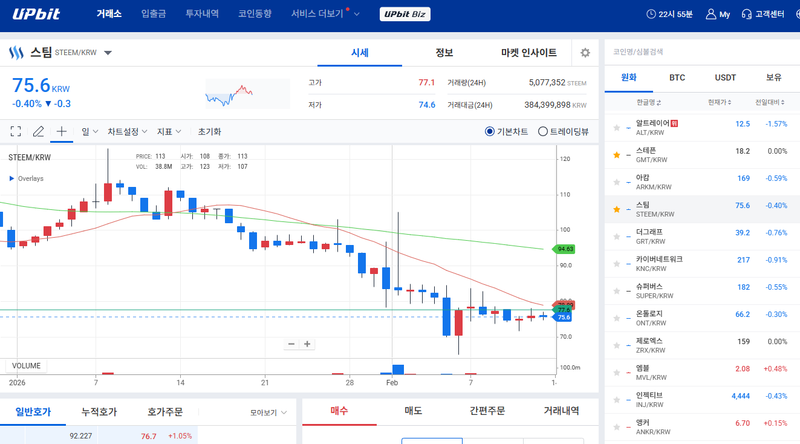Click the chart zoom-in plus button
800x444 pixels.
[x=308, y=344]
